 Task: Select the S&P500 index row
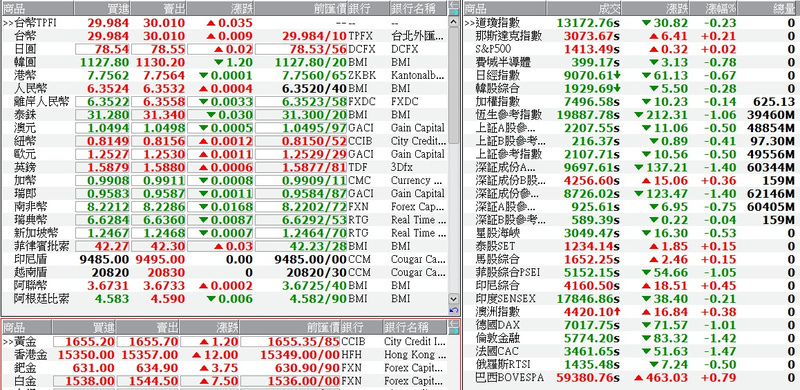coord(632,49)
